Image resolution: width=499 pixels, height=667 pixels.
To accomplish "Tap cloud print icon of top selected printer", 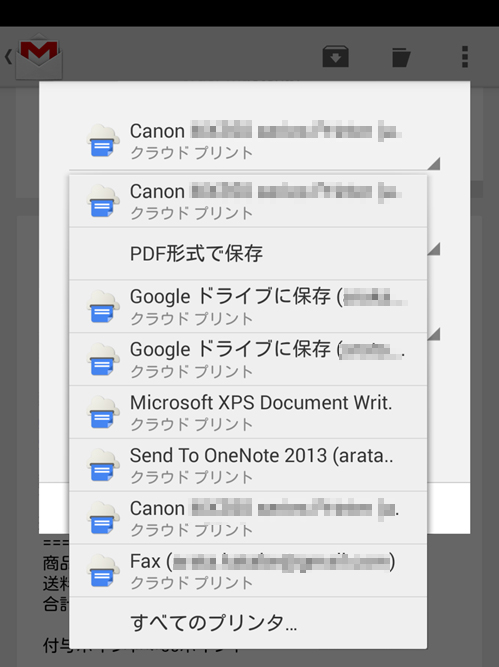I will [103, 140].
